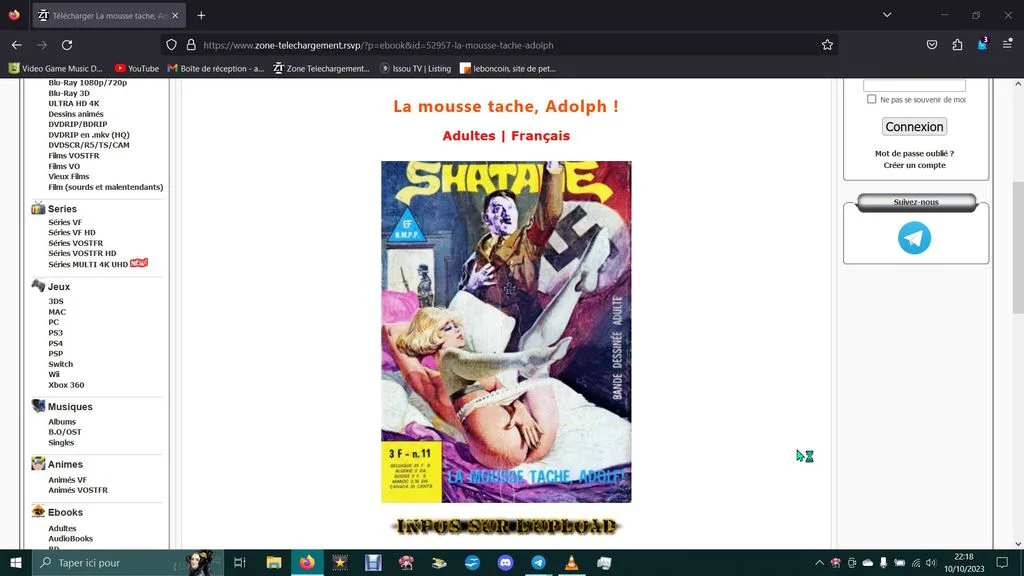Open the Issou TV Listing bookmark
Image resolution: width=1024 pixels, height=576 pixels.
pos(415,69)
